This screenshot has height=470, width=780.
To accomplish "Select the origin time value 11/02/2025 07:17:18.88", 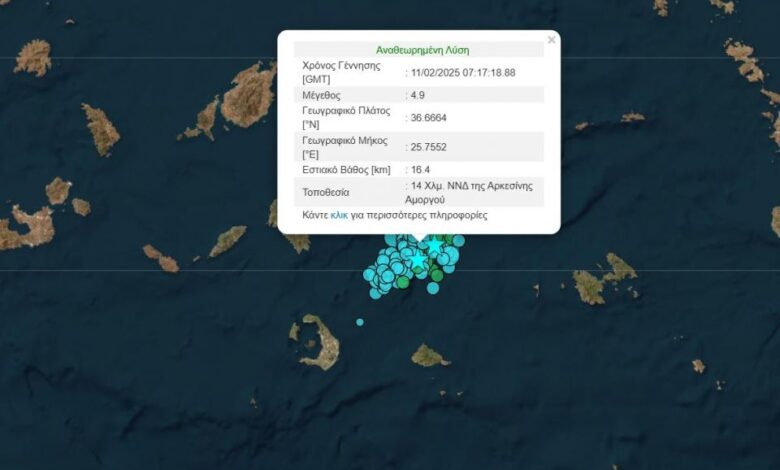I will click(x=463, y=73).
